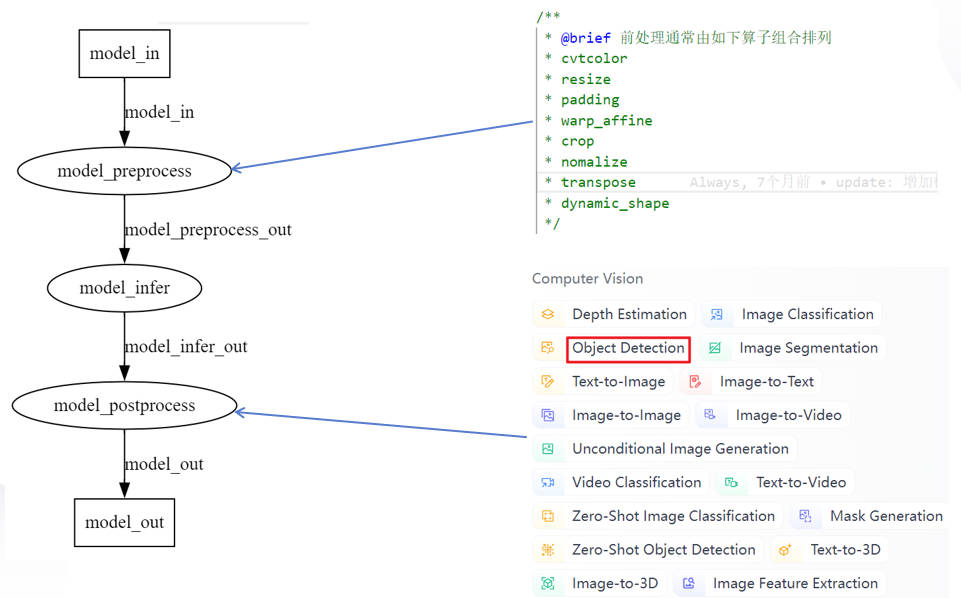Click the model_infer ellipse node
The image size is (961, 598).
point(124,288)
